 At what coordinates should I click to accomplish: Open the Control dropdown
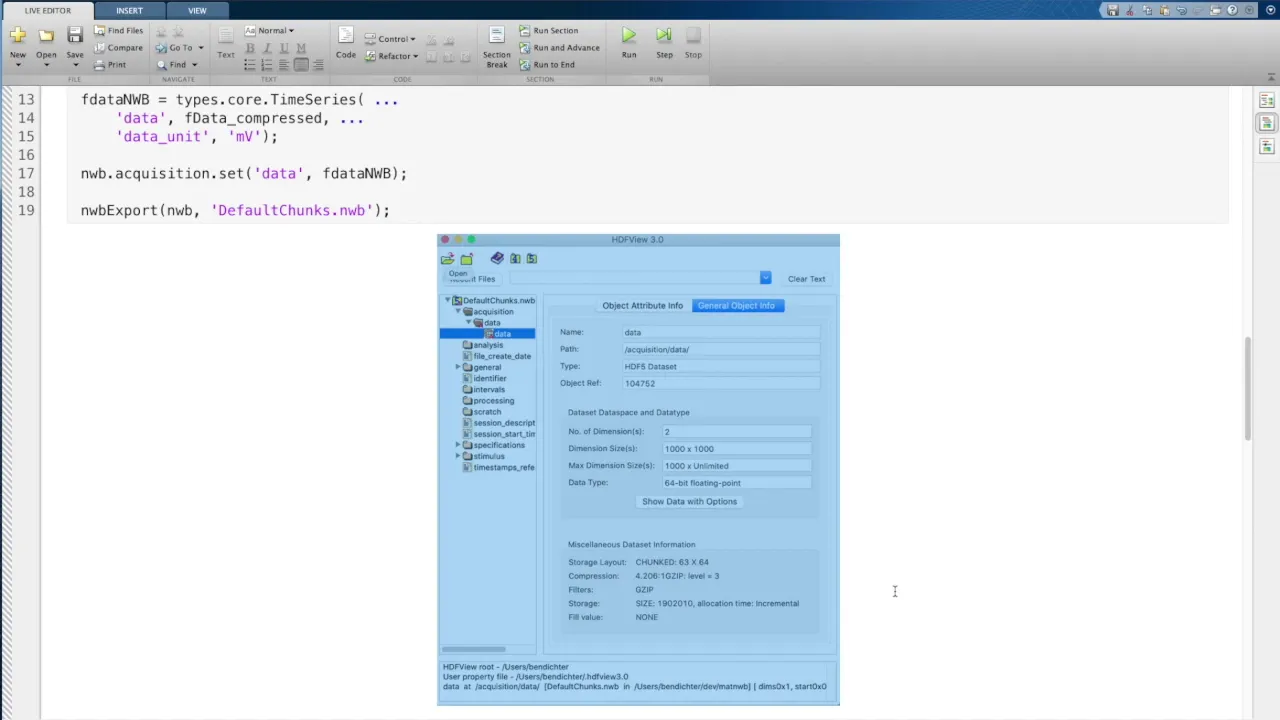pyautogui.click(x=390, y=39)
